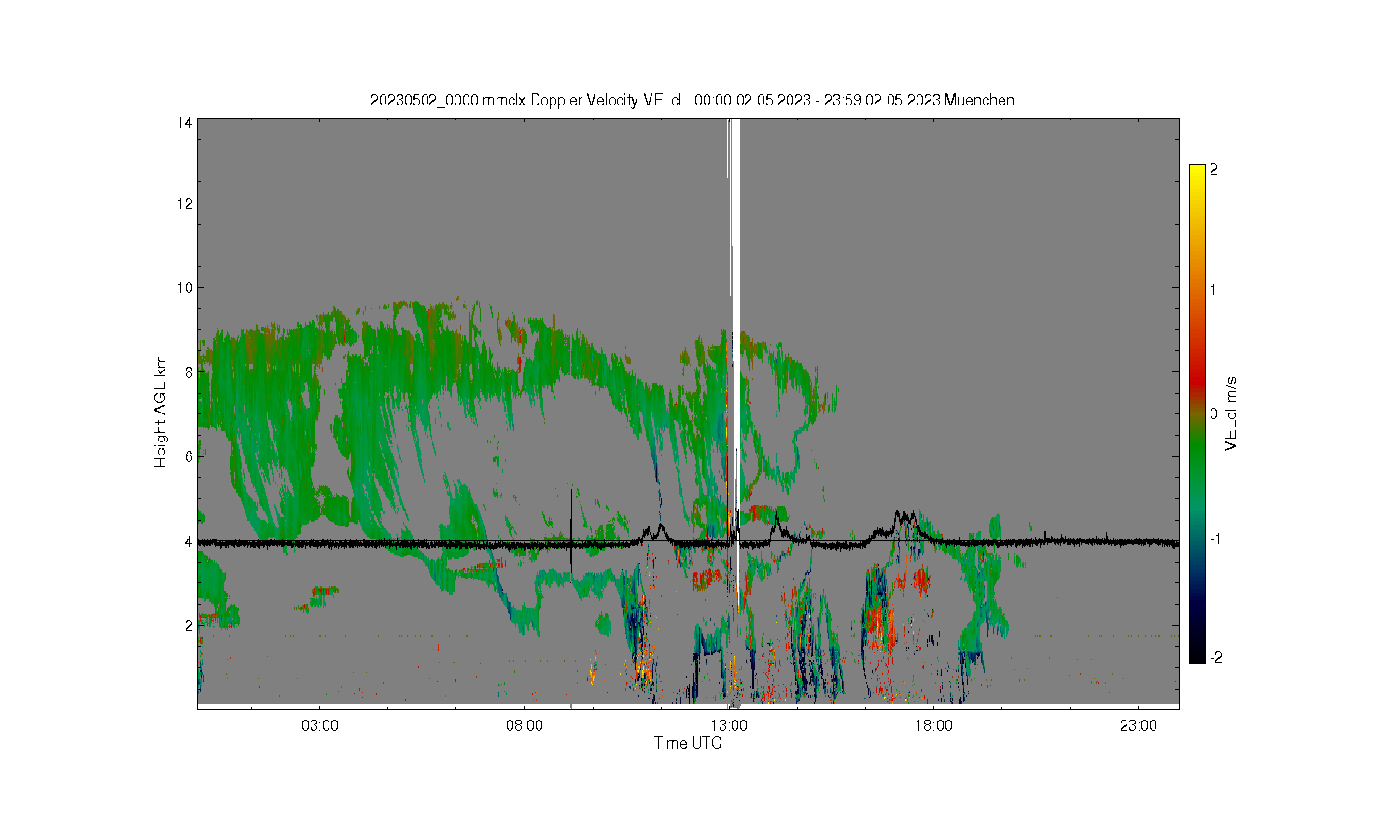Click the 13:00 time tick label

click(729, 725)
